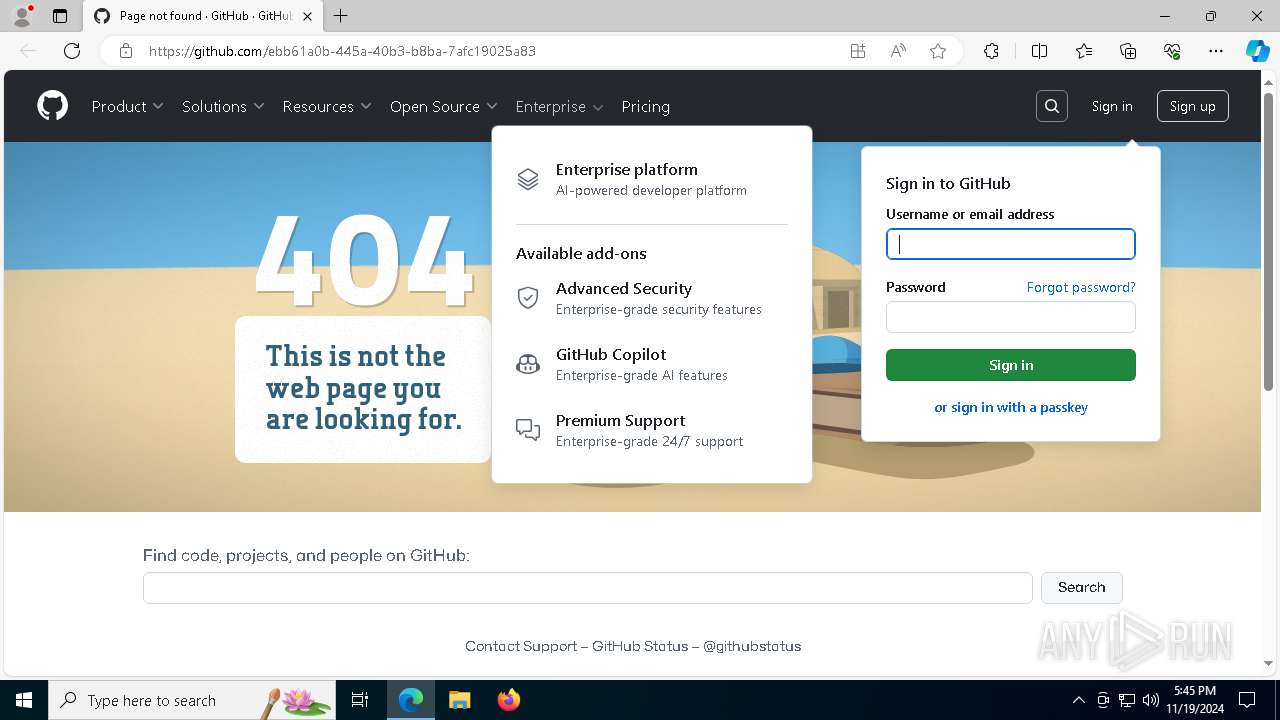1280x720 pixels.
Task: Open the Tab actions menu icon
Action: 60,16
